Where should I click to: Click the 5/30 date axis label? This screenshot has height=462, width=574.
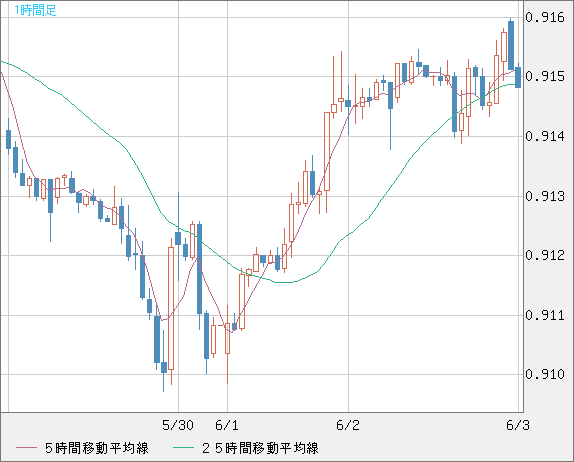178,425
